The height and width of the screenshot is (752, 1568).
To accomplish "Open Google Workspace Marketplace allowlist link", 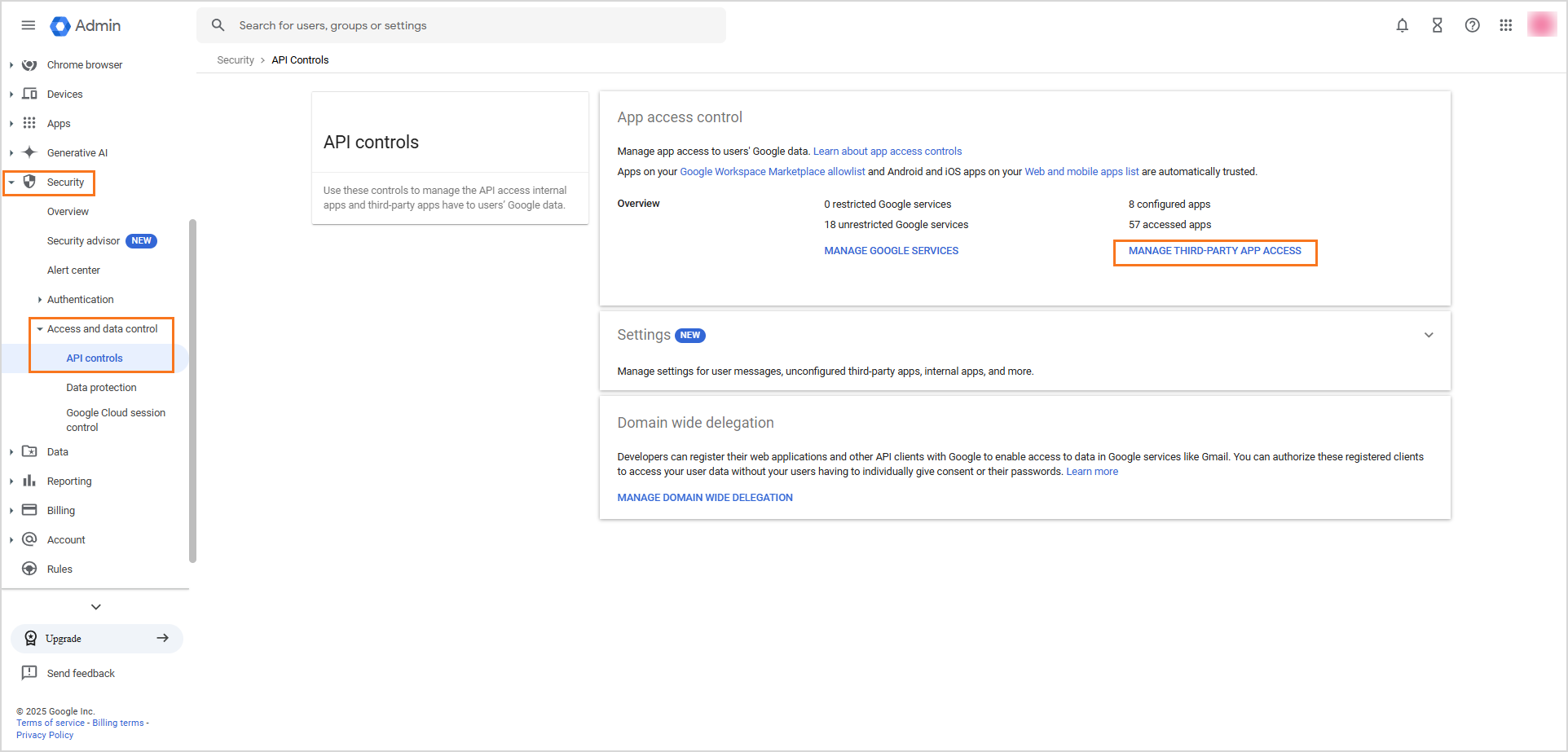I will [773, 172].
